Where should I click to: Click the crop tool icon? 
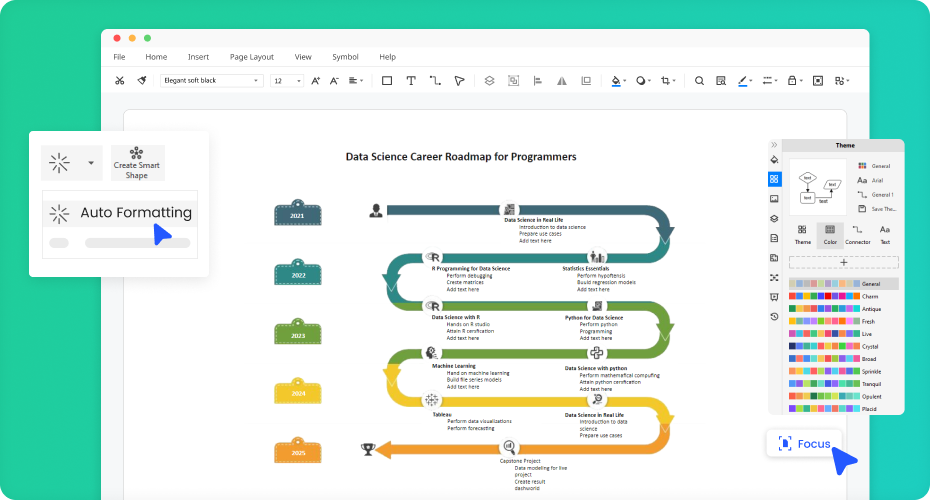tap(667, 81)
